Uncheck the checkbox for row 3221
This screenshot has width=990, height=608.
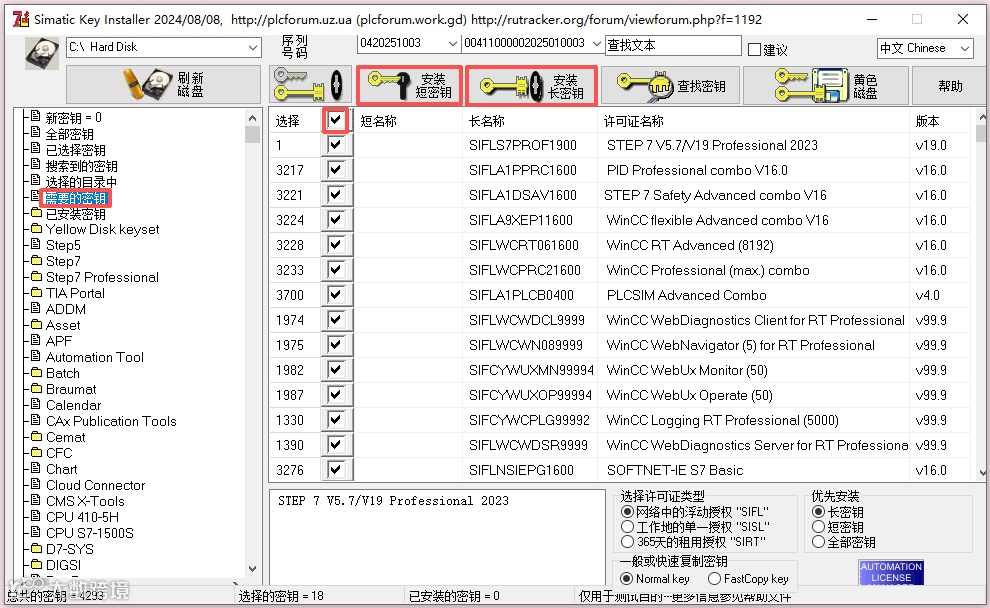tap(336, 195)
